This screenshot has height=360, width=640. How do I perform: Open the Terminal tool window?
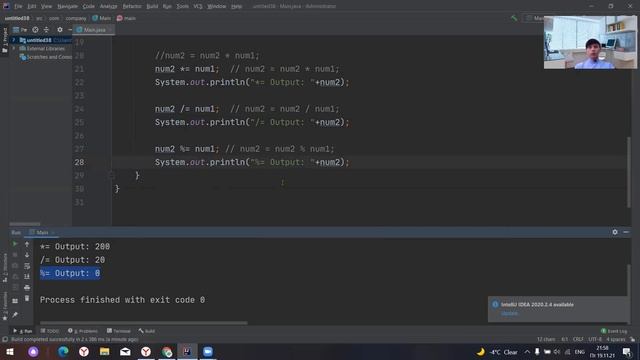coord(119,331)
